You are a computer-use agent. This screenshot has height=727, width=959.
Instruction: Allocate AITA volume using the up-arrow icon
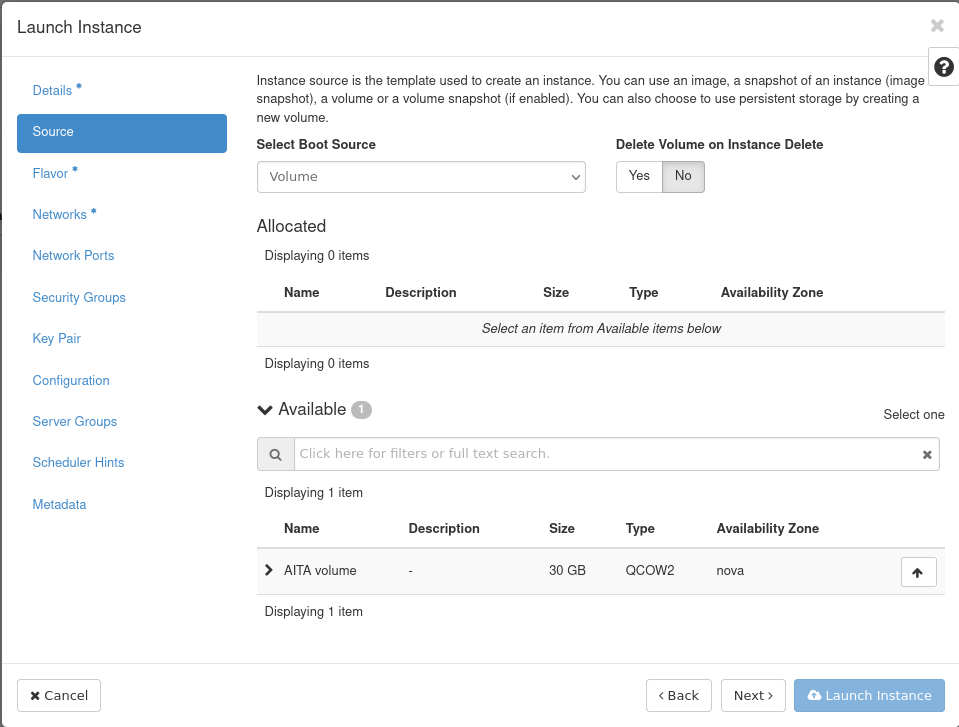tap(918, 571)
